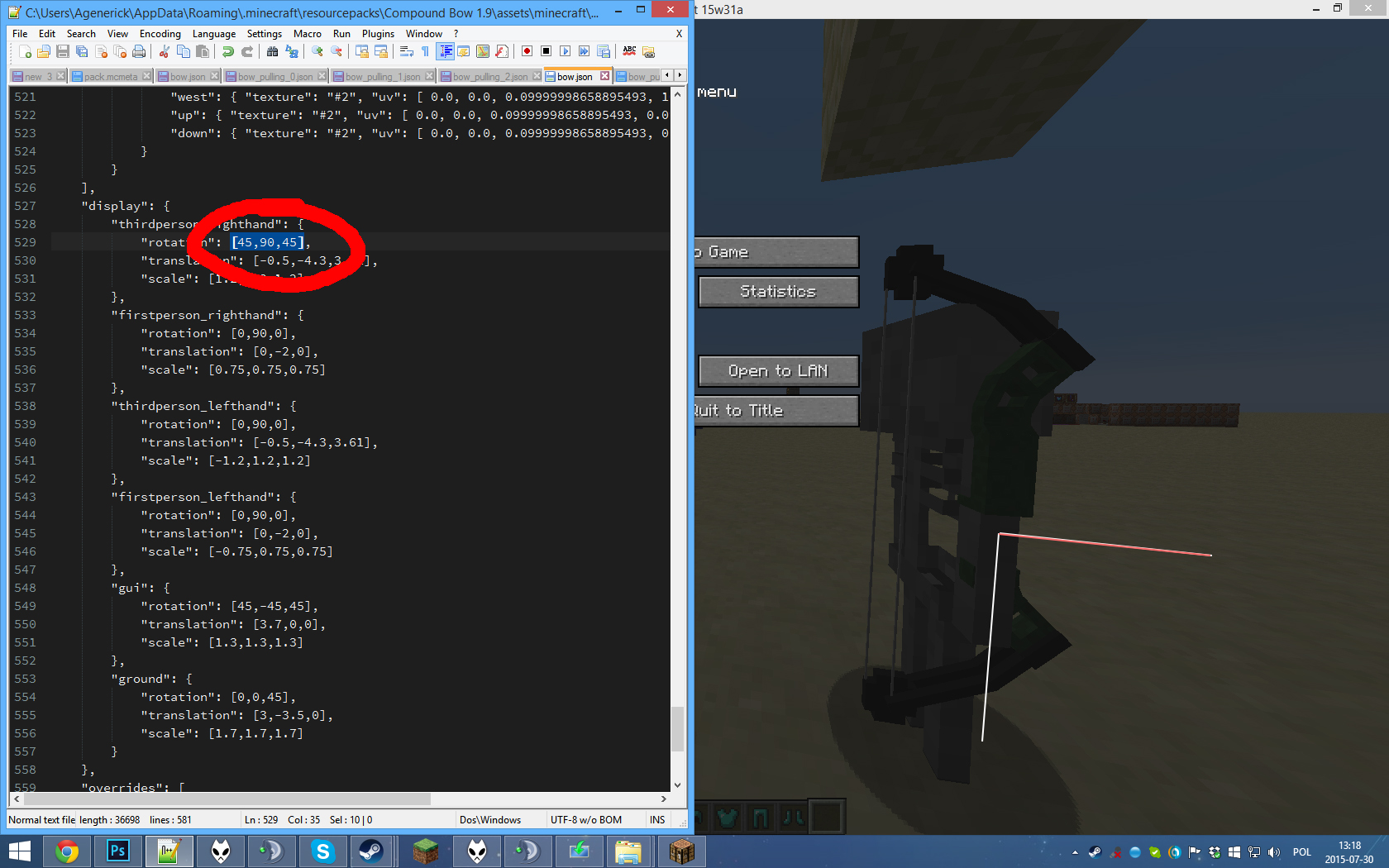Click the Print toolbar icon

pos(139,52)
